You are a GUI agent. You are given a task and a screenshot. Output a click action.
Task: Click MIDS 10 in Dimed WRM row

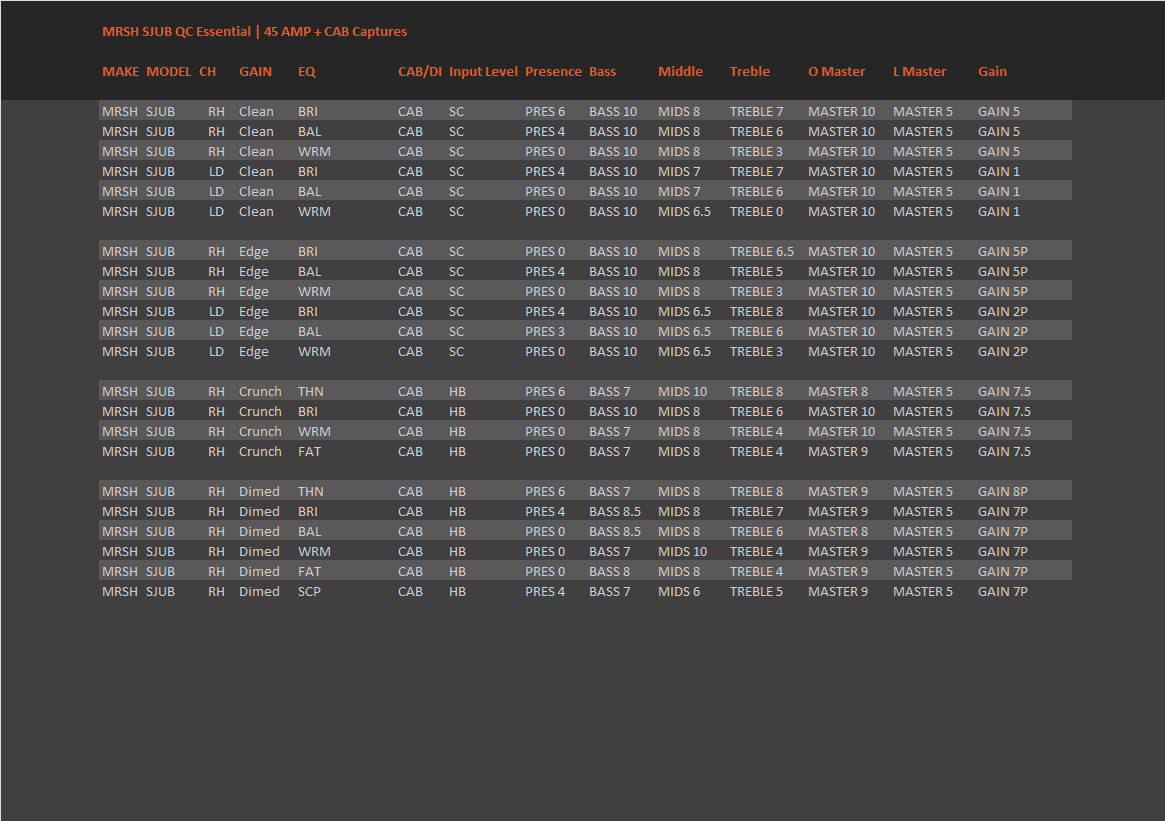[683, 552]
